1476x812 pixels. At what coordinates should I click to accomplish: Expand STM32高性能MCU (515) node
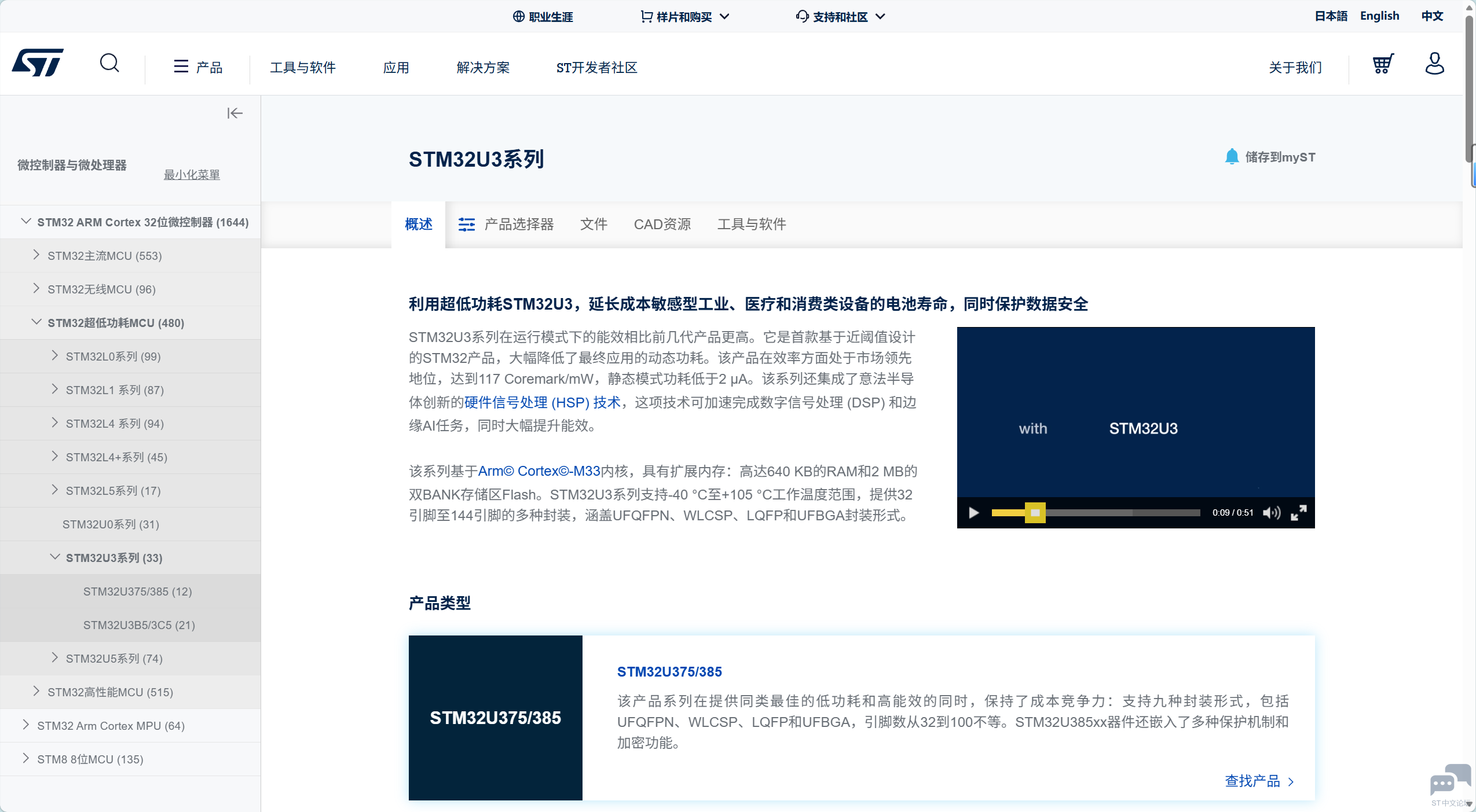pos(36,691)
